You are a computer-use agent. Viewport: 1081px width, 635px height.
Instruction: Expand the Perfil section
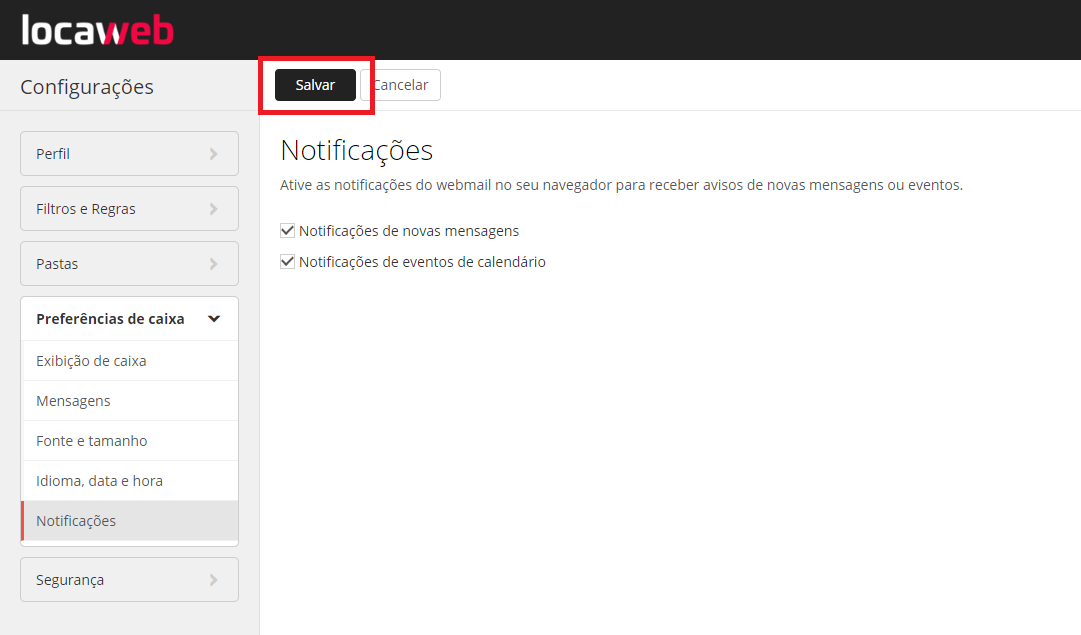pyautogui.click(x=128, y=153)
